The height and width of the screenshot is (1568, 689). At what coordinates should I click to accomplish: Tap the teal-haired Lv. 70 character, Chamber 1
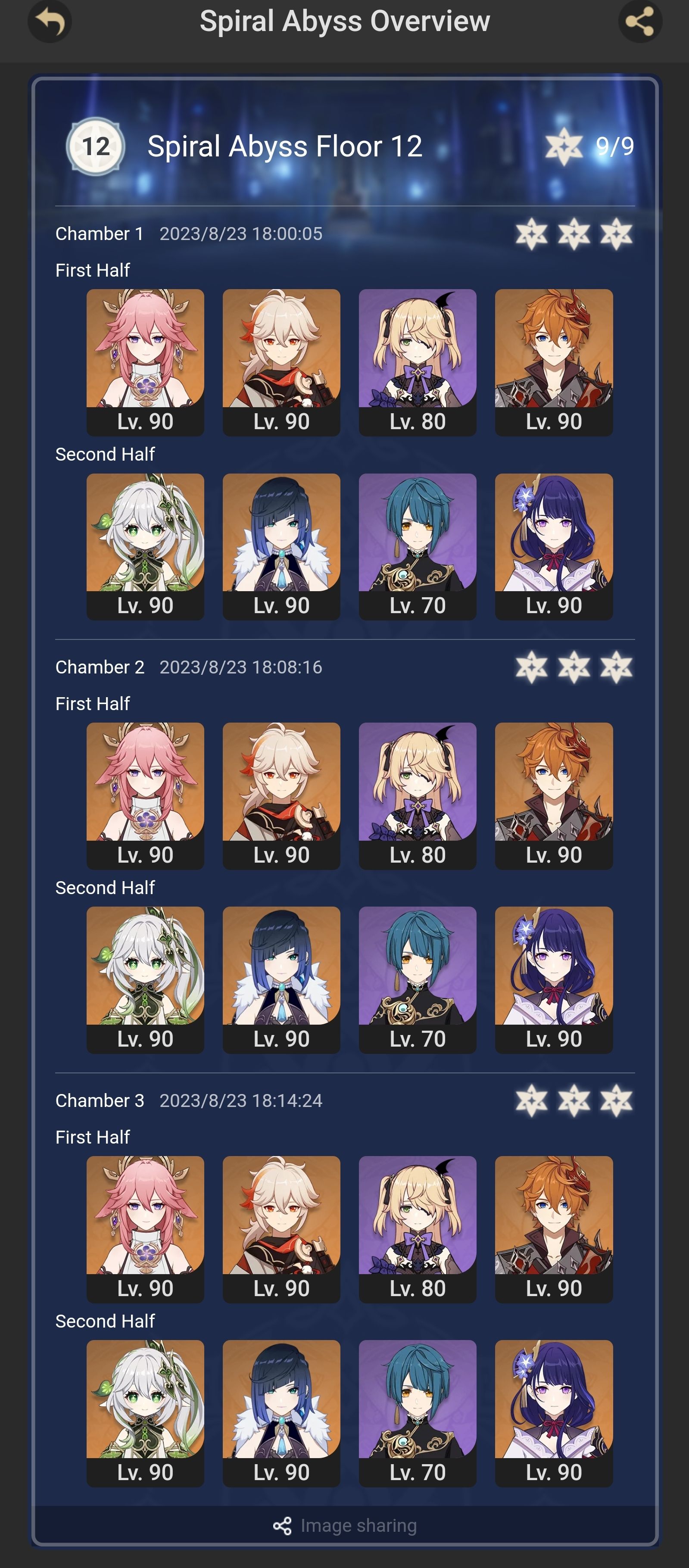coord(418,547)
